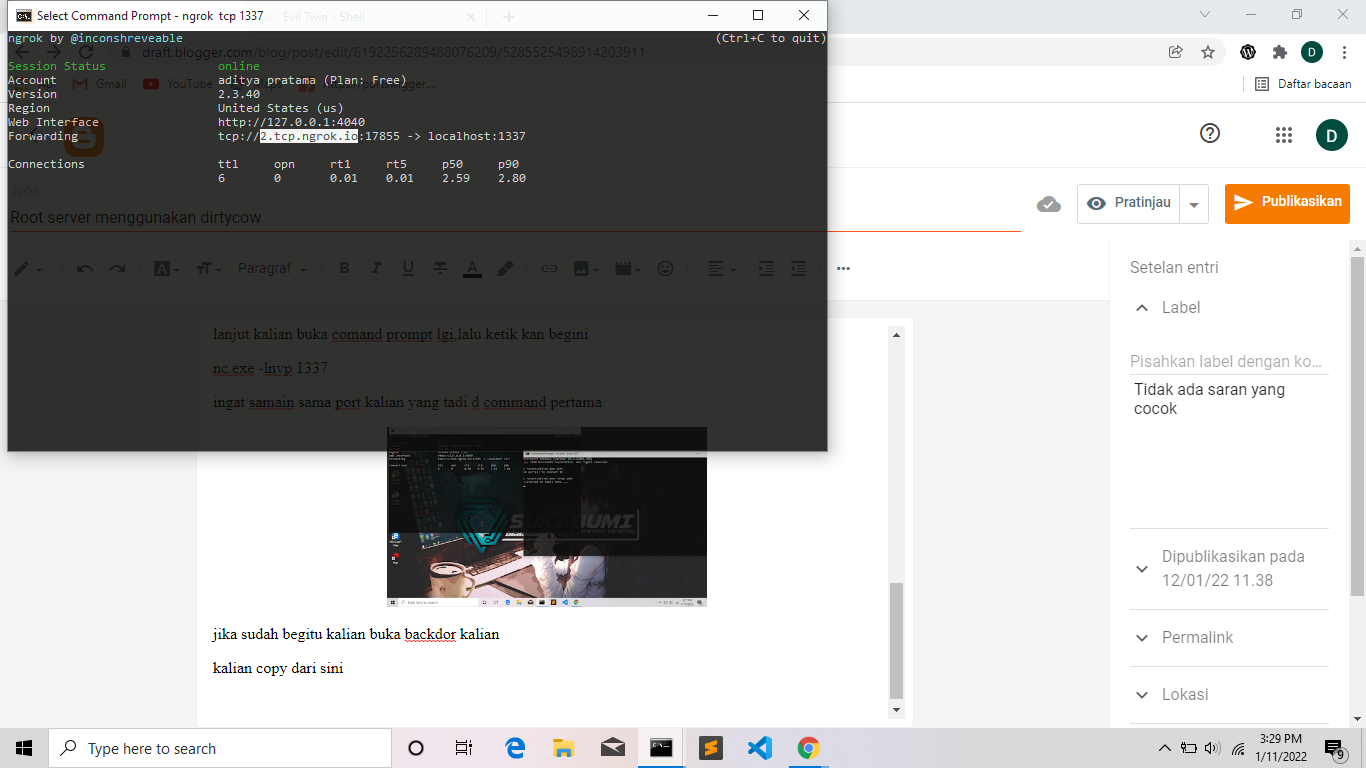The width and height of the screenshot is (1366, 768).
Task: Click the Pisahkan label input field
Action: click(x=1228, y=361)
